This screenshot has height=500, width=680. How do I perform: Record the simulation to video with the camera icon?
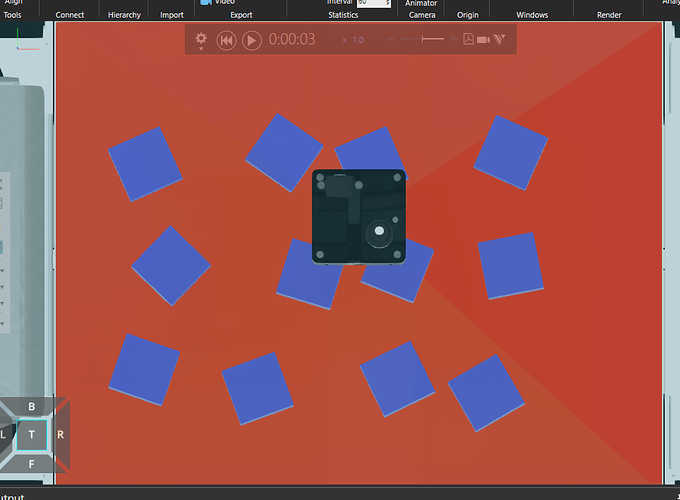point(483,40)
